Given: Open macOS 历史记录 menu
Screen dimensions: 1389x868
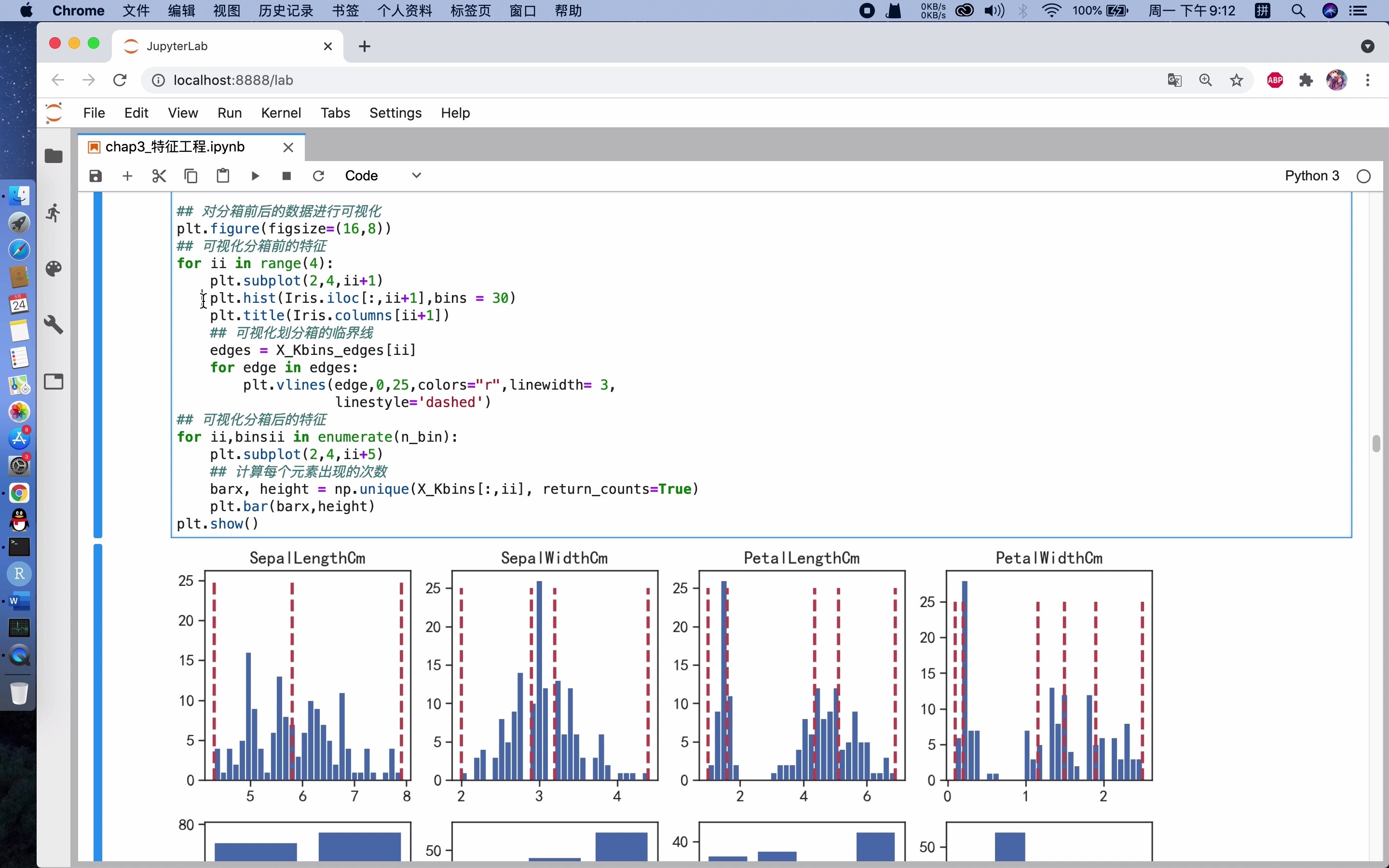Looking at the screenshot, I should (x=286, y=10).
